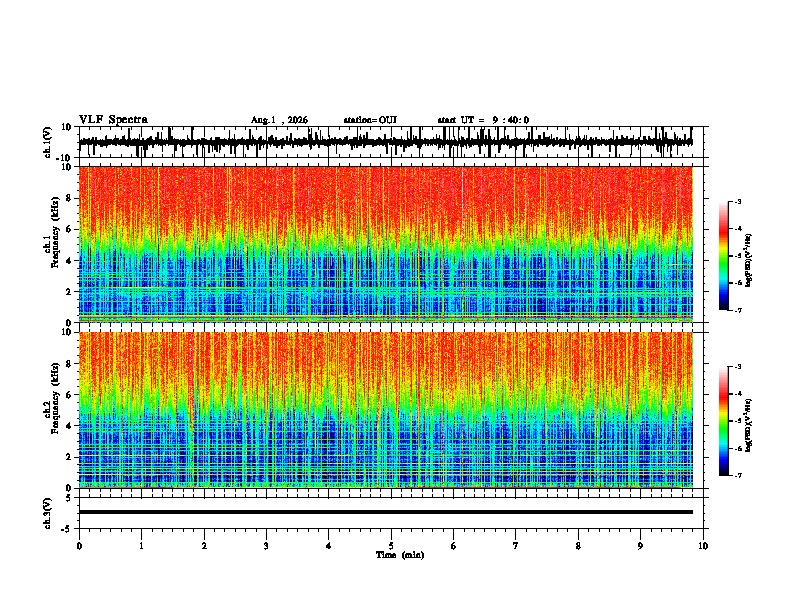Click the flat black ch.3 voltage trace
Screen dimensions: 792x612
pos(386,512)
